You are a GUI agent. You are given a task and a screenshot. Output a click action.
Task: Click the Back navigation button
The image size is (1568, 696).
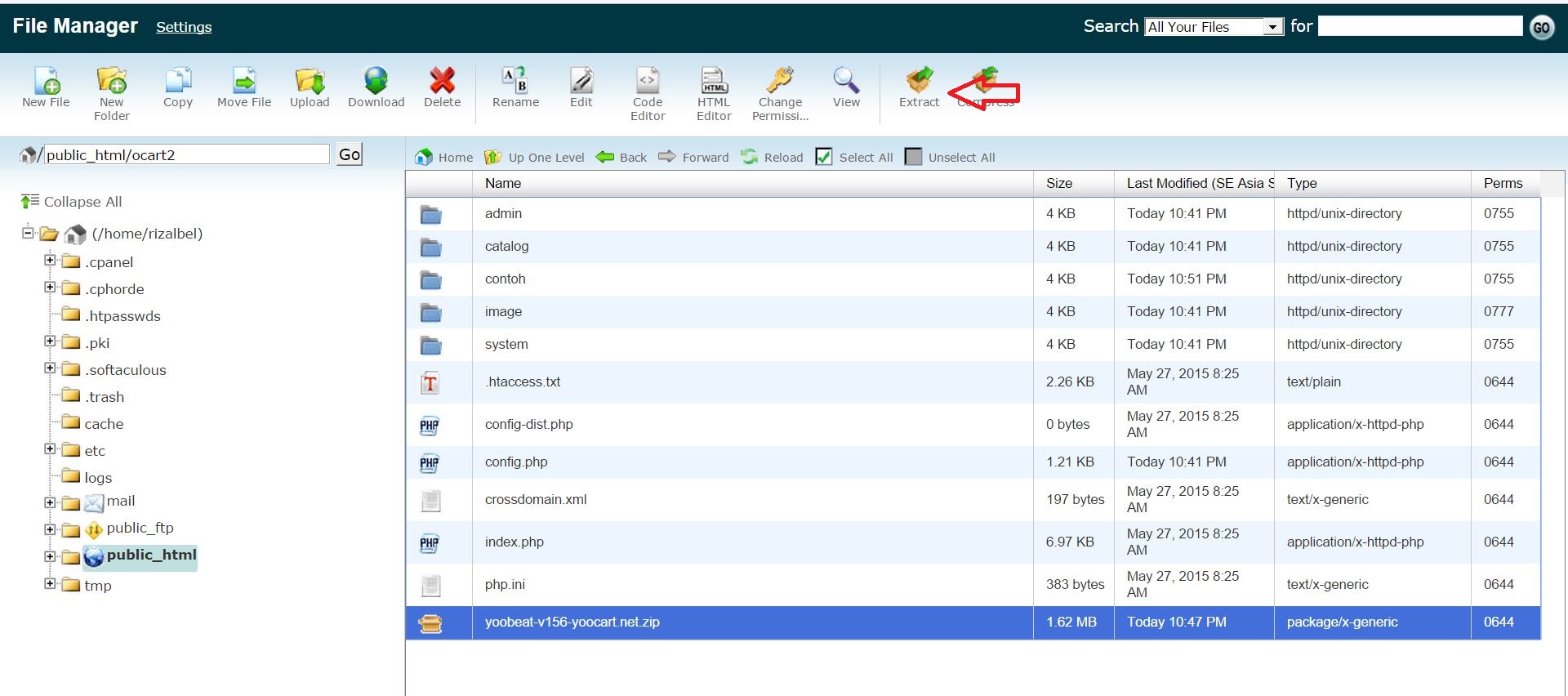click(621, 157)
